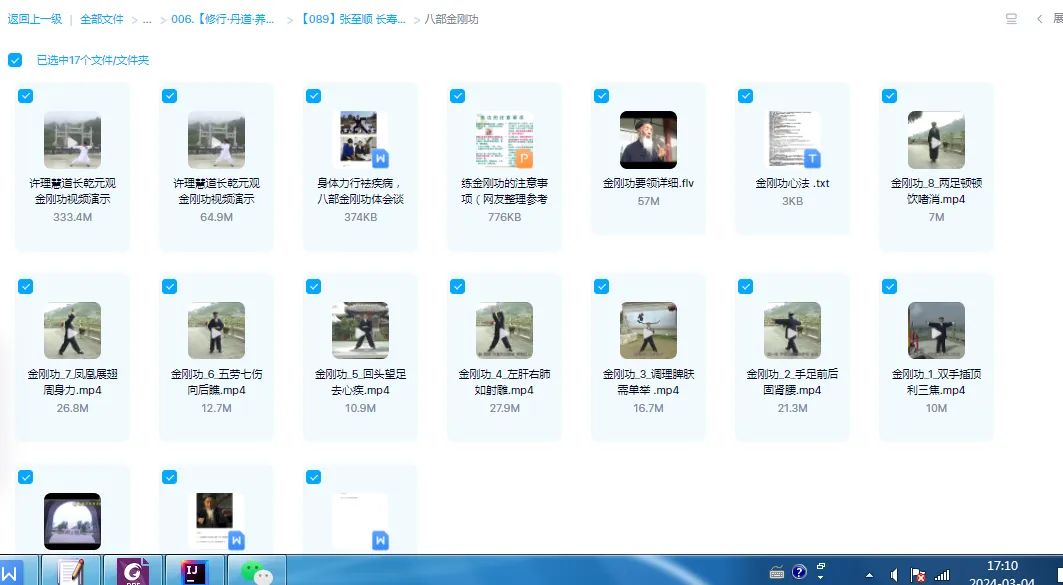Play the 金刚功_3_调理脾肤 video thumbnail
Image resolution: width=1063 pixels, height=585 pixels.
click(x=648, y=330)
